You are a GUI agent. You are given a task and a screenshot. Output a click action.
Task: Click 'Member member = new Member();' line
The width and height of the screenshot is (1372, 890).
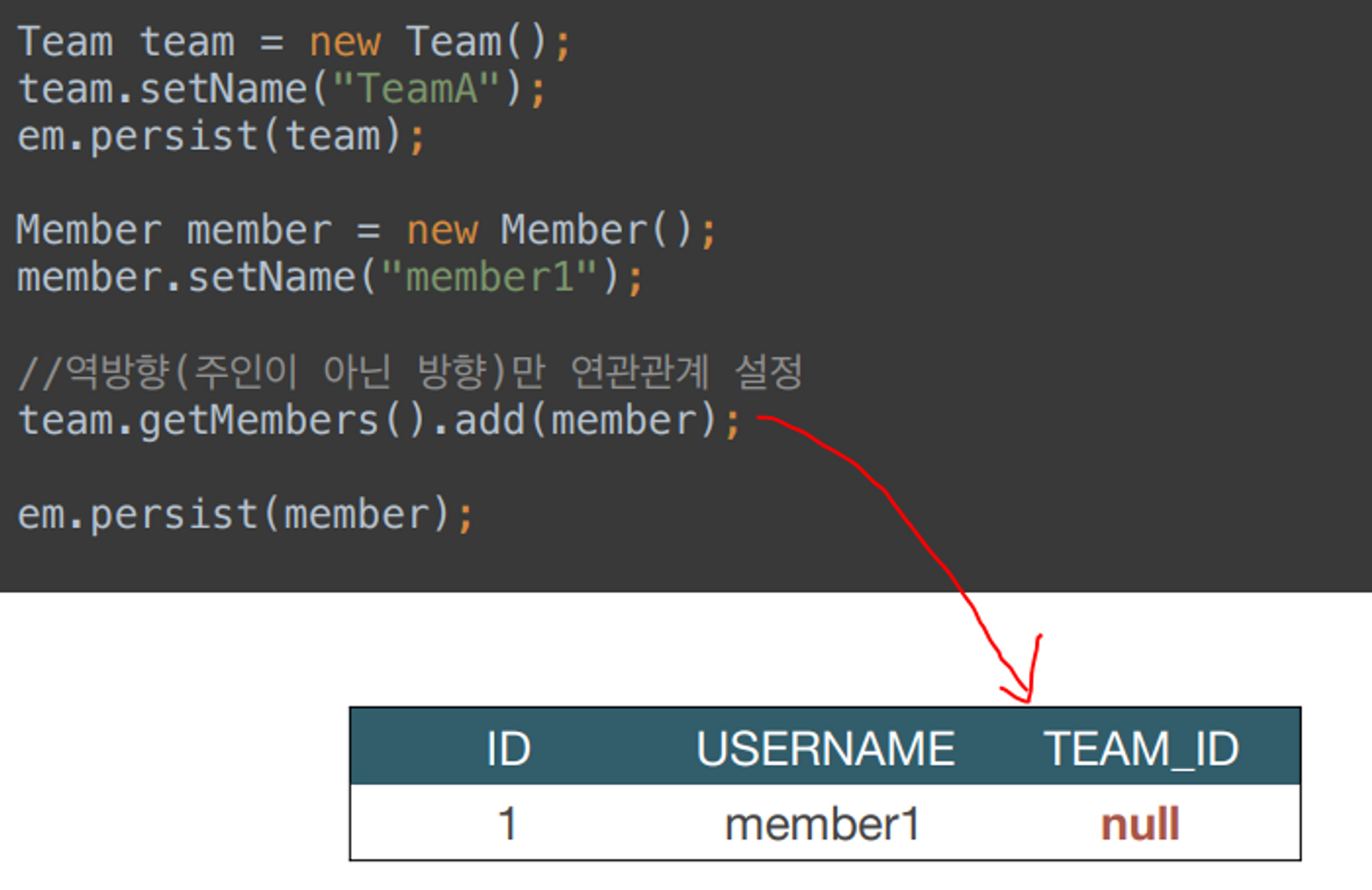366,231
